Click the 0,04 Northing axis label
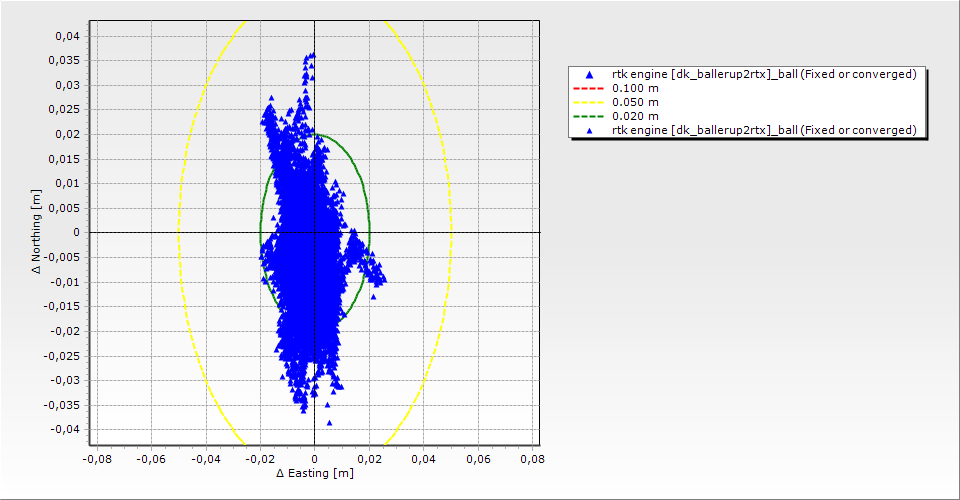The width and height of the screenshot is (960, 500). click(67, 36)
